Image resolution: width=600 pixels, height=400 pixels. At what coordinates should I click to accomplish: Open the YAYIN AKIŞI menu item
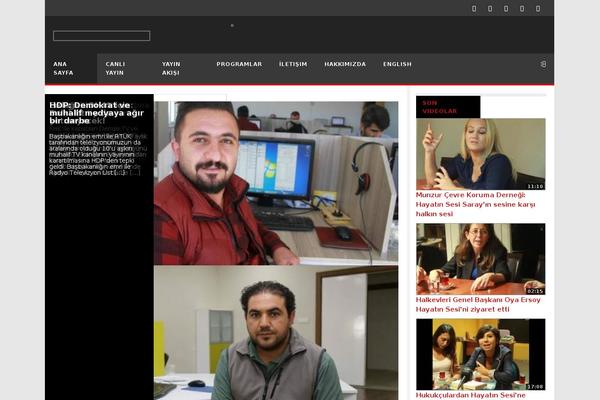tap(171, 68)
